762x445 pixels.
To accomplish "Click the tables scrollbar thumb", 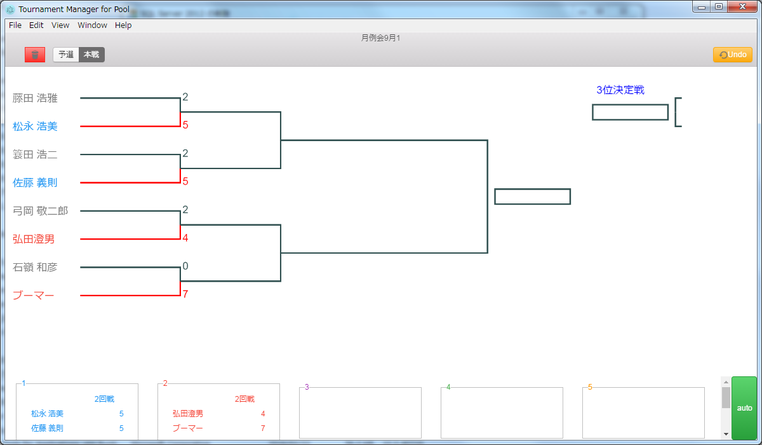I will [x=726, y=397].
